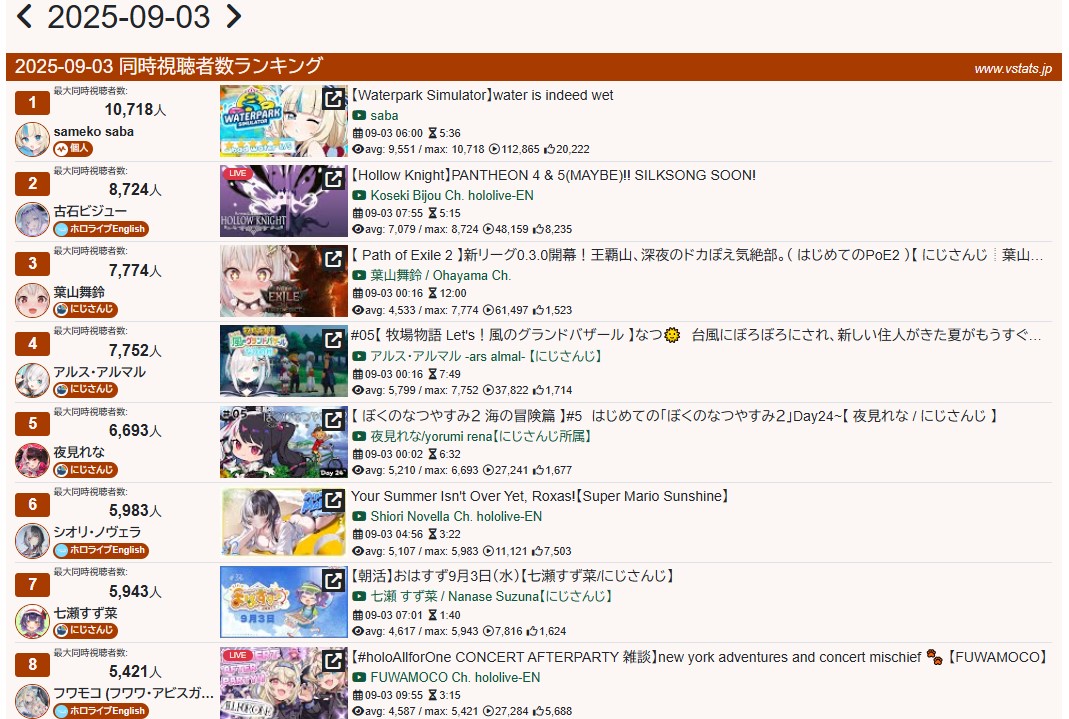
Task: Click the saba channel link
Action: pos(385,116)
